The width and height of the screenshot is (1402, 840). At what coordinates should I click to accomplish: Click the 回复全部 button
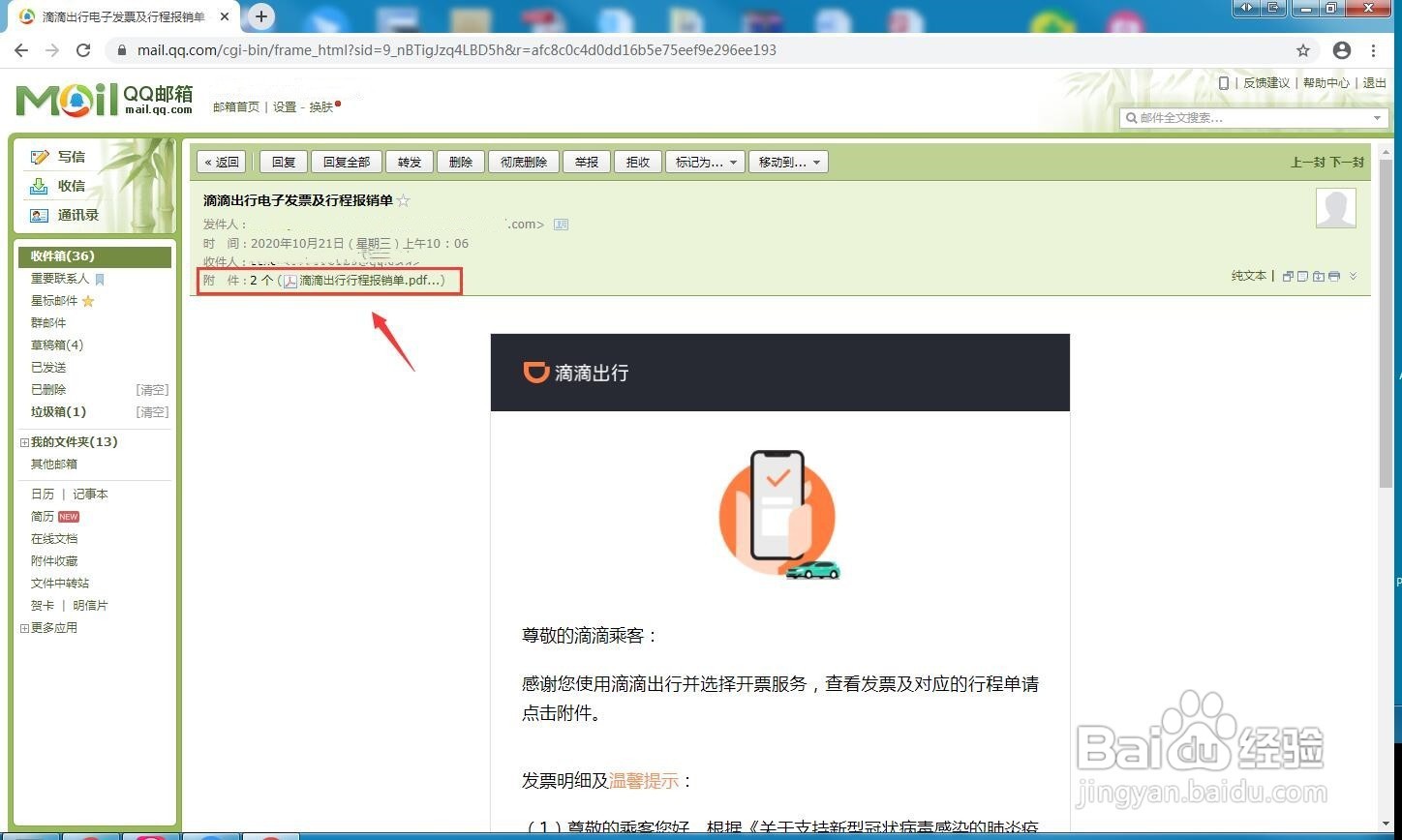[347, 163]
